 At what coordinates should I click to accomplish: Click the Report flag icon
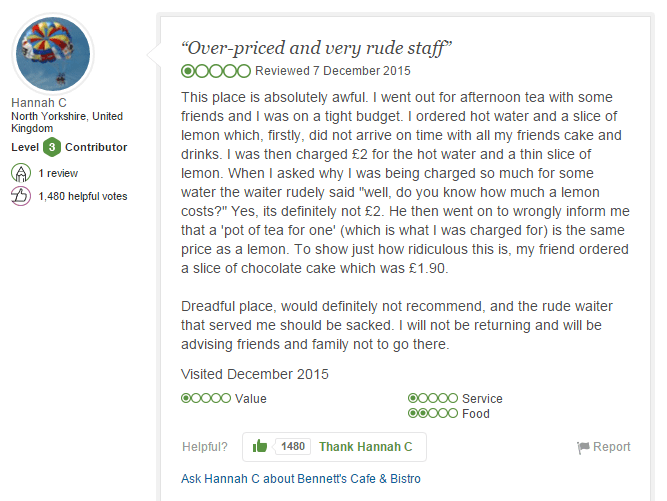pyautogui.click(x=584, y=447)
